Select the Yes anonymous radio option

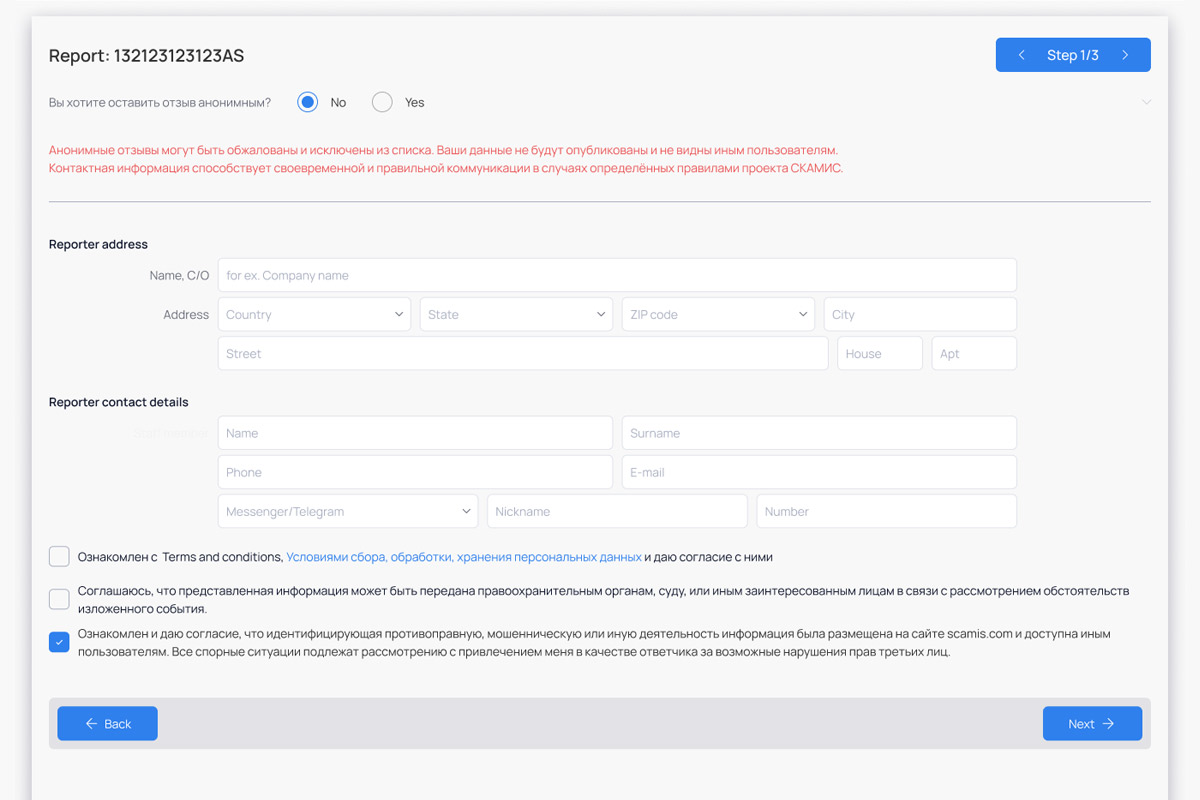382,102
